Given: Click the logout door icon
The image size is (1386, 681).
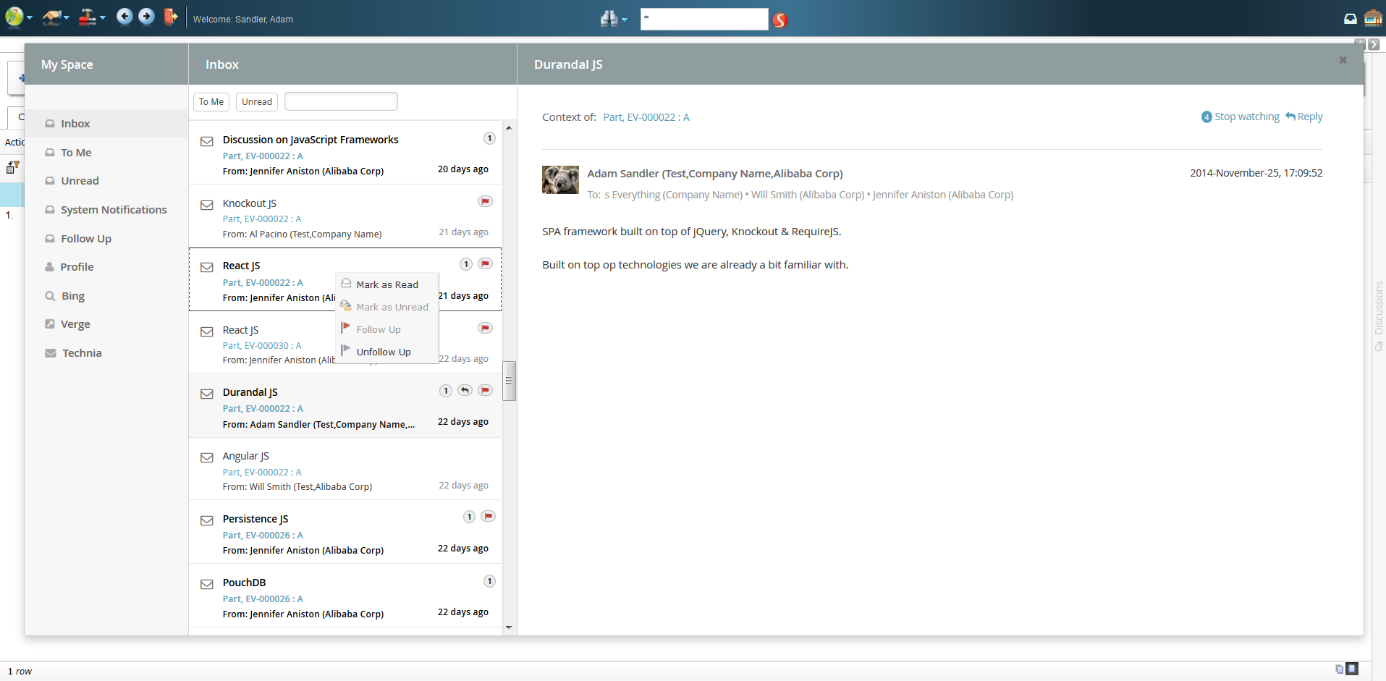Looking at the screenshot, I should coord(170,17).
